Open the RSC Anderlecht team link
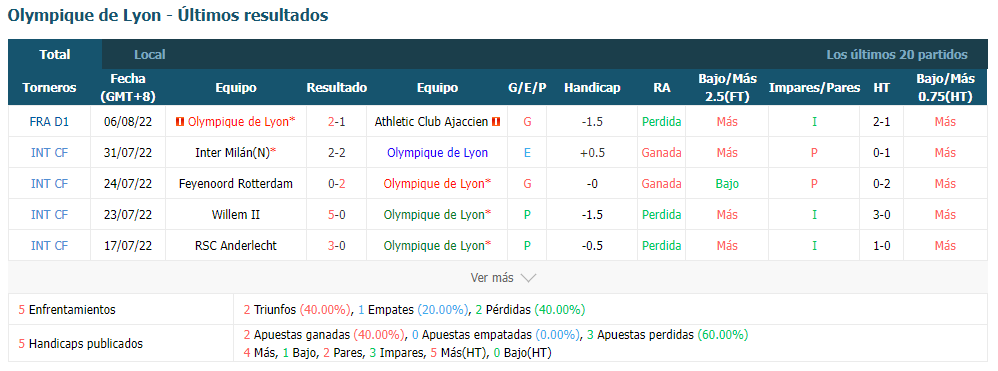This screenshot has height=371, width=998. (x=235, y=246)
